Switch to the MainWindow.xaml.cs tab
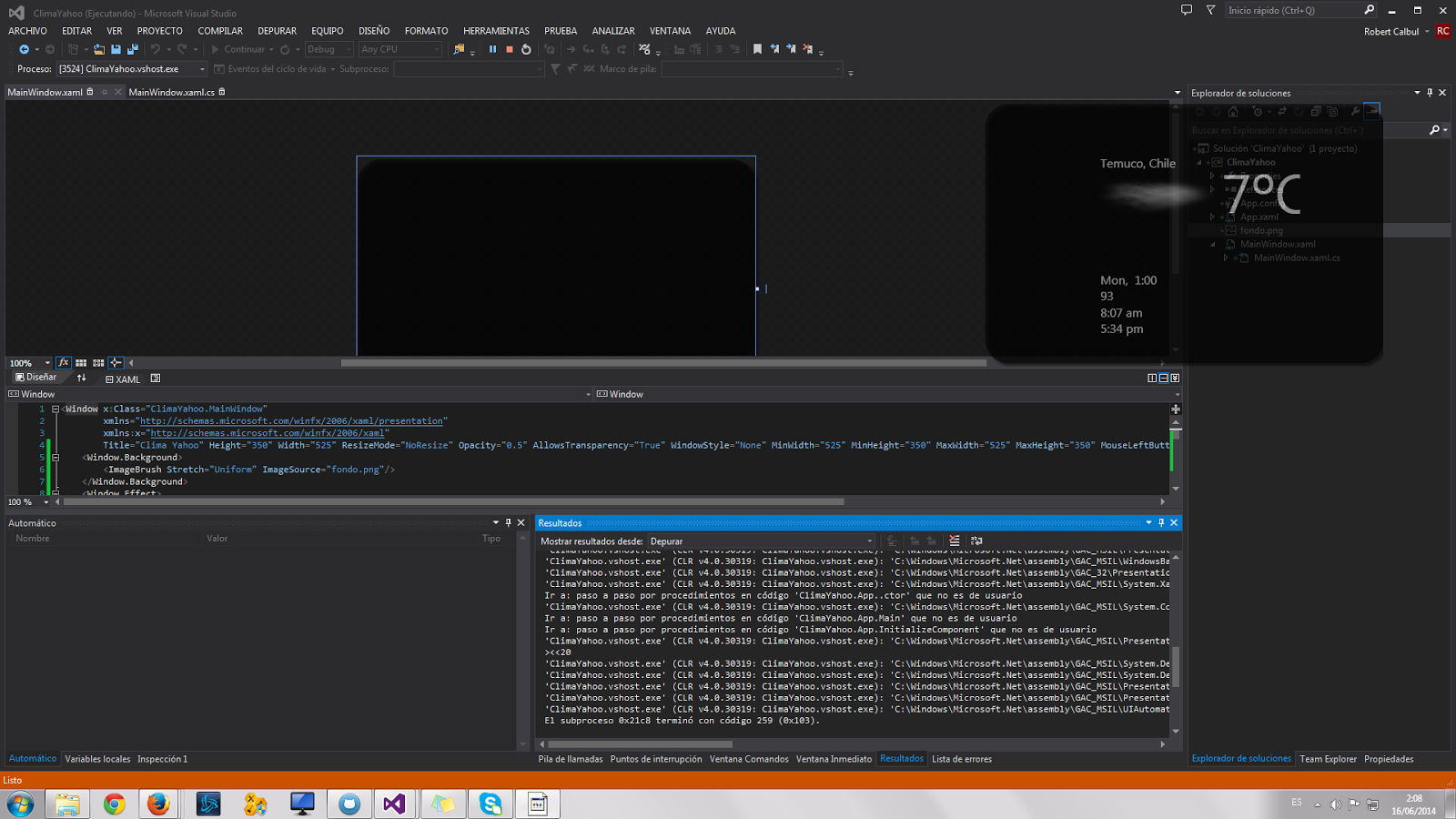 [x=172, y=92]
